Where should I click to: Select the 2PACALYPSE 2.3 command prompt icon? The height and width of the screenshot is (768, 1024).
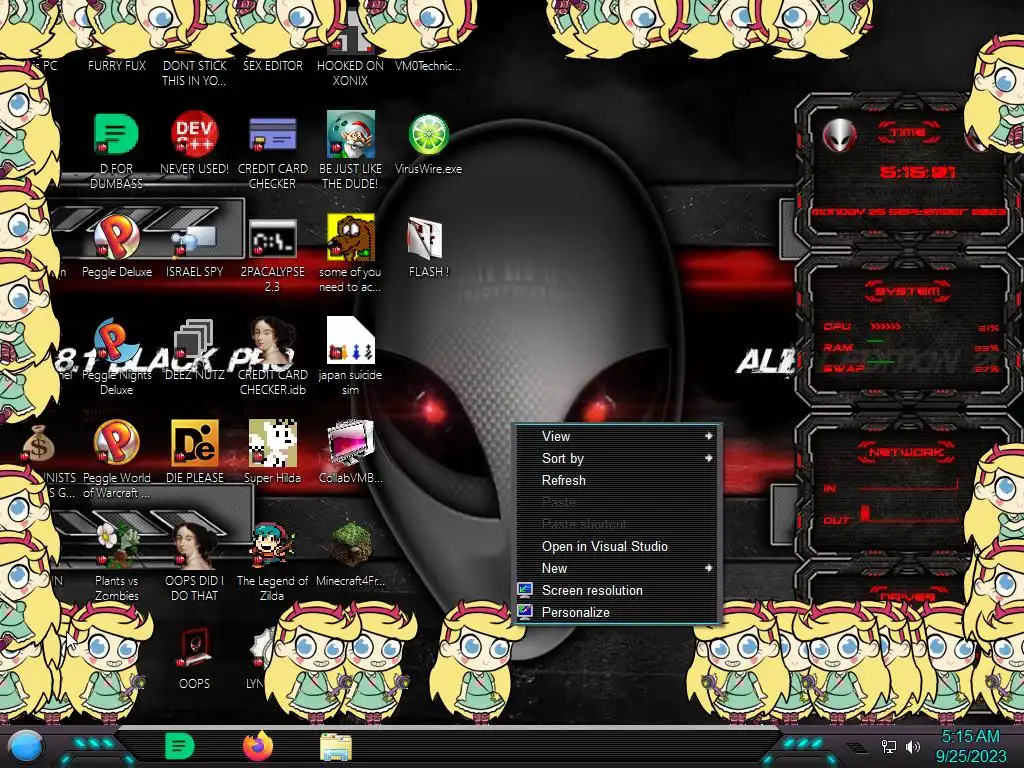point(272,239)
